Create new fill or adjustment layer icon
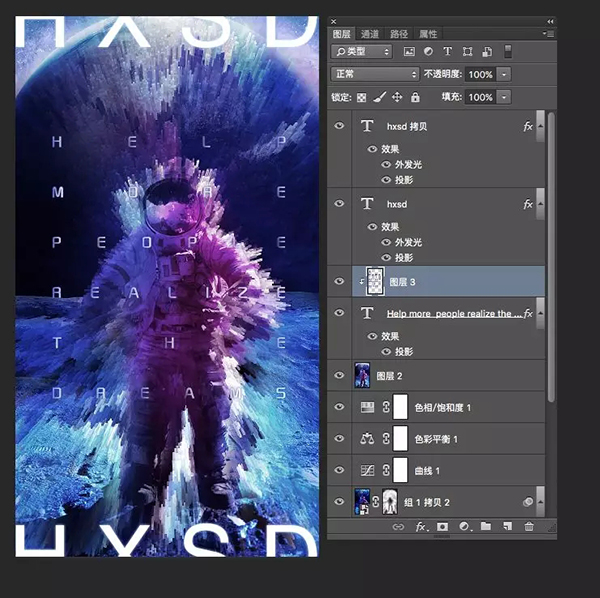This screenshot has height=598, width=600. tap(465, 527)
